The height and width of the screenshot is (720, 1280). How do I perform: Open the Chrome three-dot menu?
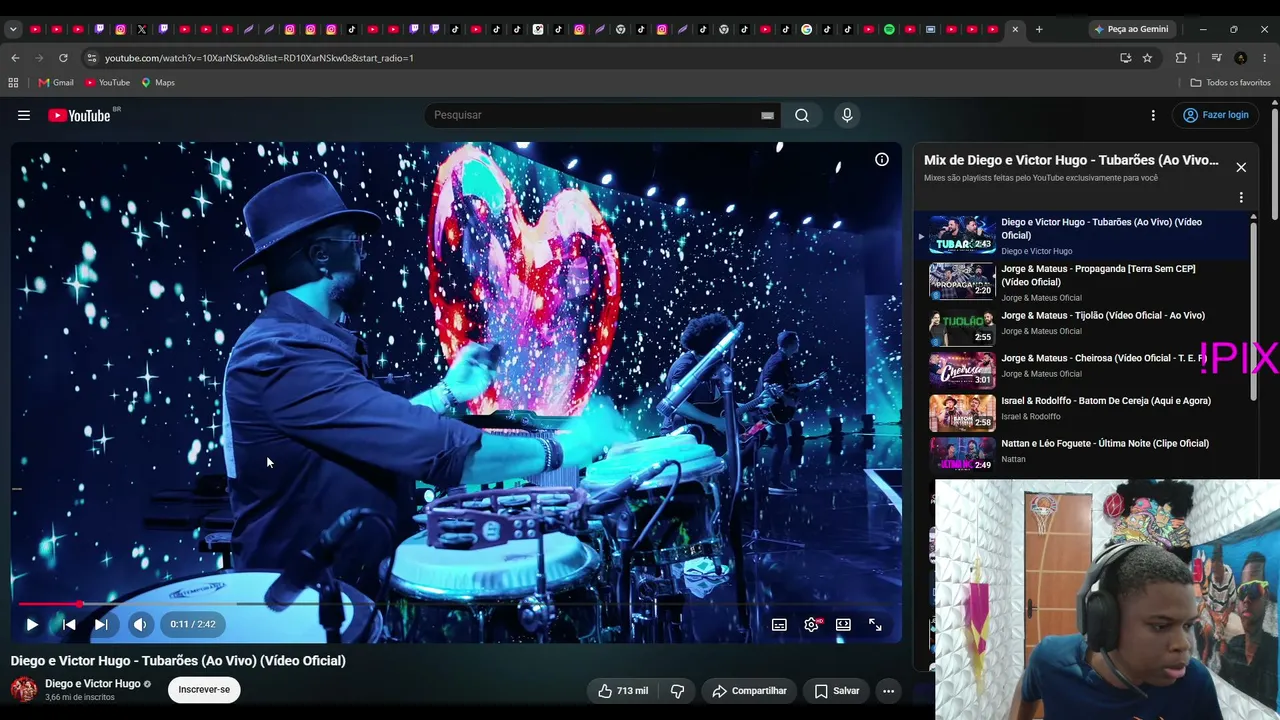pos(1265,58)
